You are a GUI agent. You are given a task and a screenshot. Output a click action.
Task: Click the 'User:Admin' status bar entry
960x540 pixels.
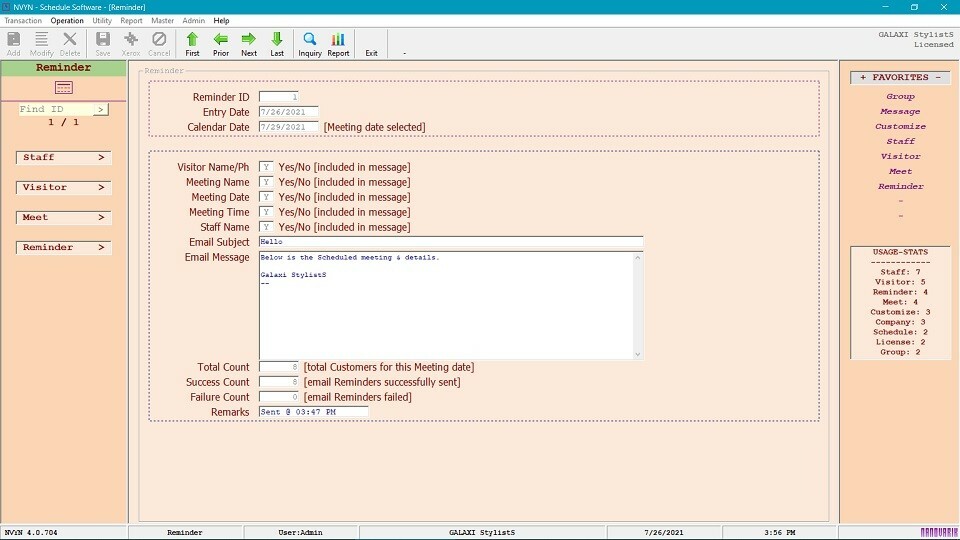(x=300, y=533)
